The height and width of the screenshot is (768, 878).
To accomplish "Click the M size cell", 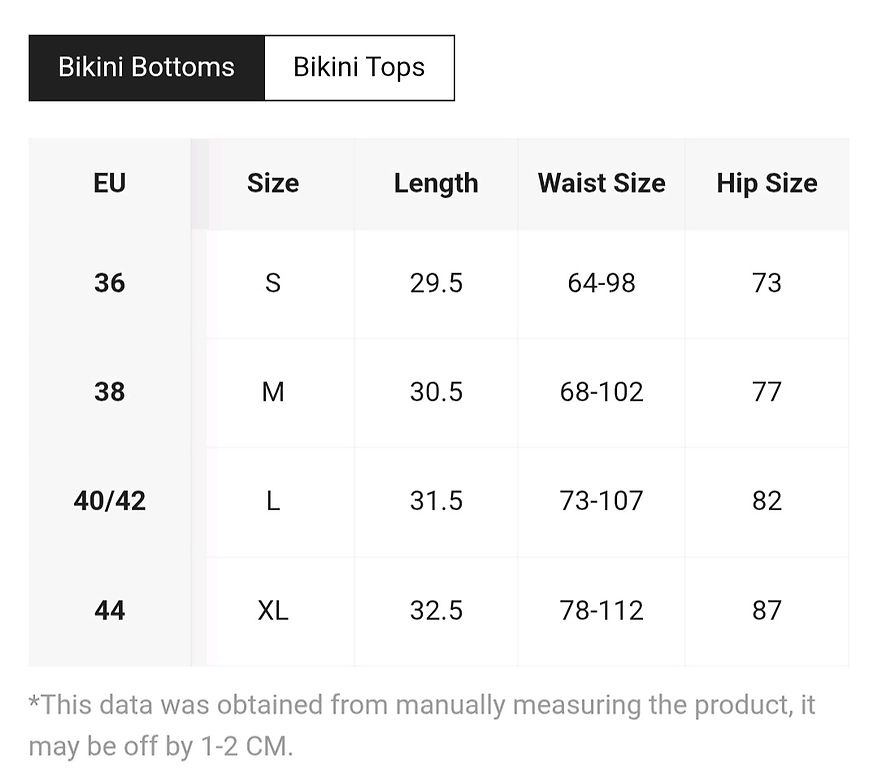I will click(273, 392).
